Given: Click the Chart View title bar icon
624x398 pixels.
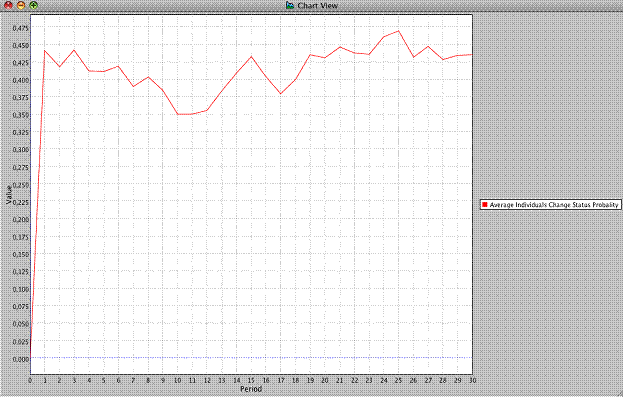Looking at the screenshot, I should [290, 5].
